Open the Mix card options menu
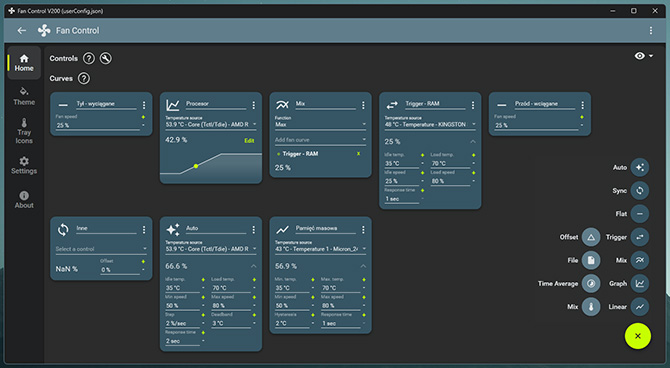Screen dimensions: 670x368 (363, 105)
